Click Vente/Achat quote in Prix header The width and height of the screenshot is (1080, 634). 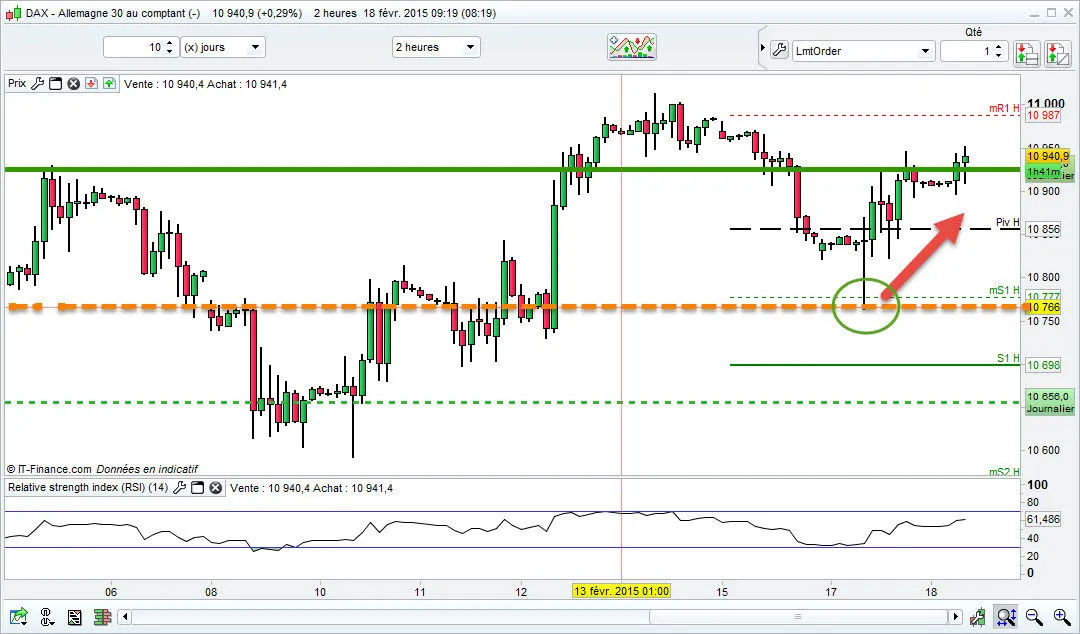(205, 84)
